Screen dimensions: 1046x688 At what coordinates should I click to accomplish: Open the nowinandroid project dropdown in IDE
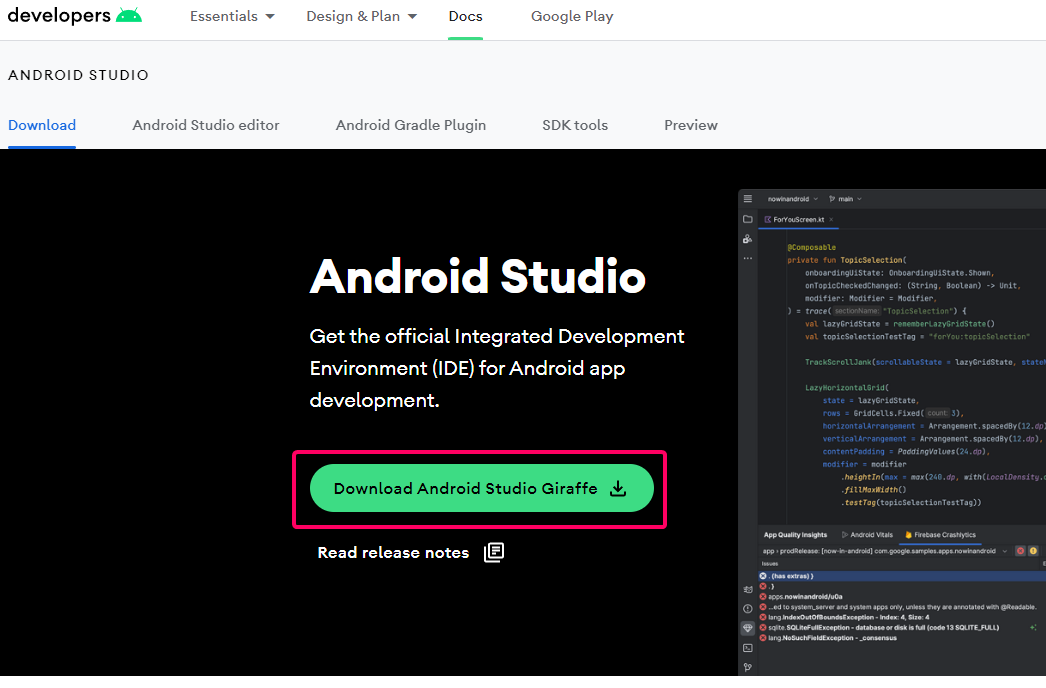pos(793,199)
